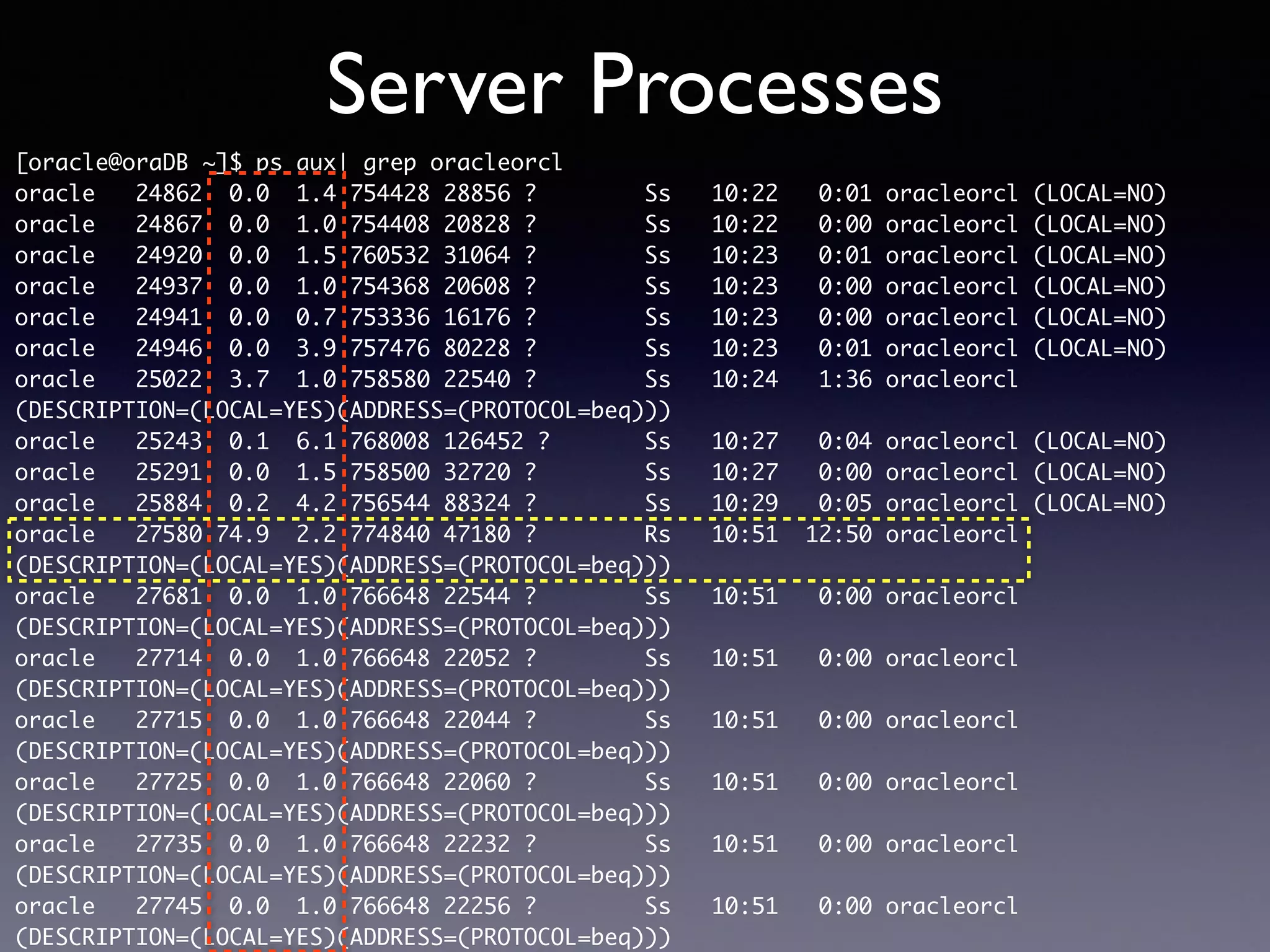Click the VSZ value 760532

point(390,255)
